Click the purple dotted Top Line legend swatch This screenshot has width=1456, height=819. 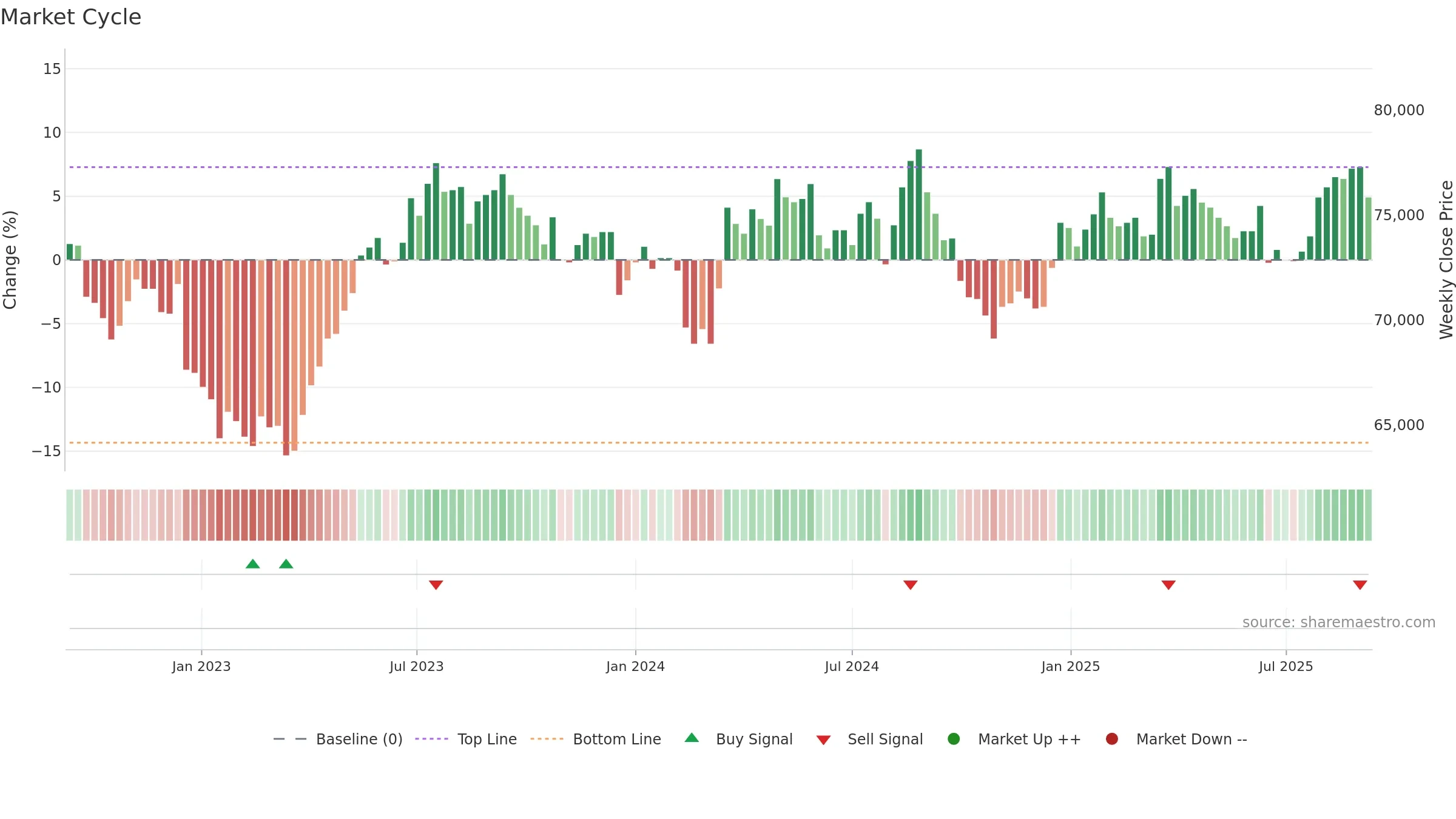(x=431, y=739)
